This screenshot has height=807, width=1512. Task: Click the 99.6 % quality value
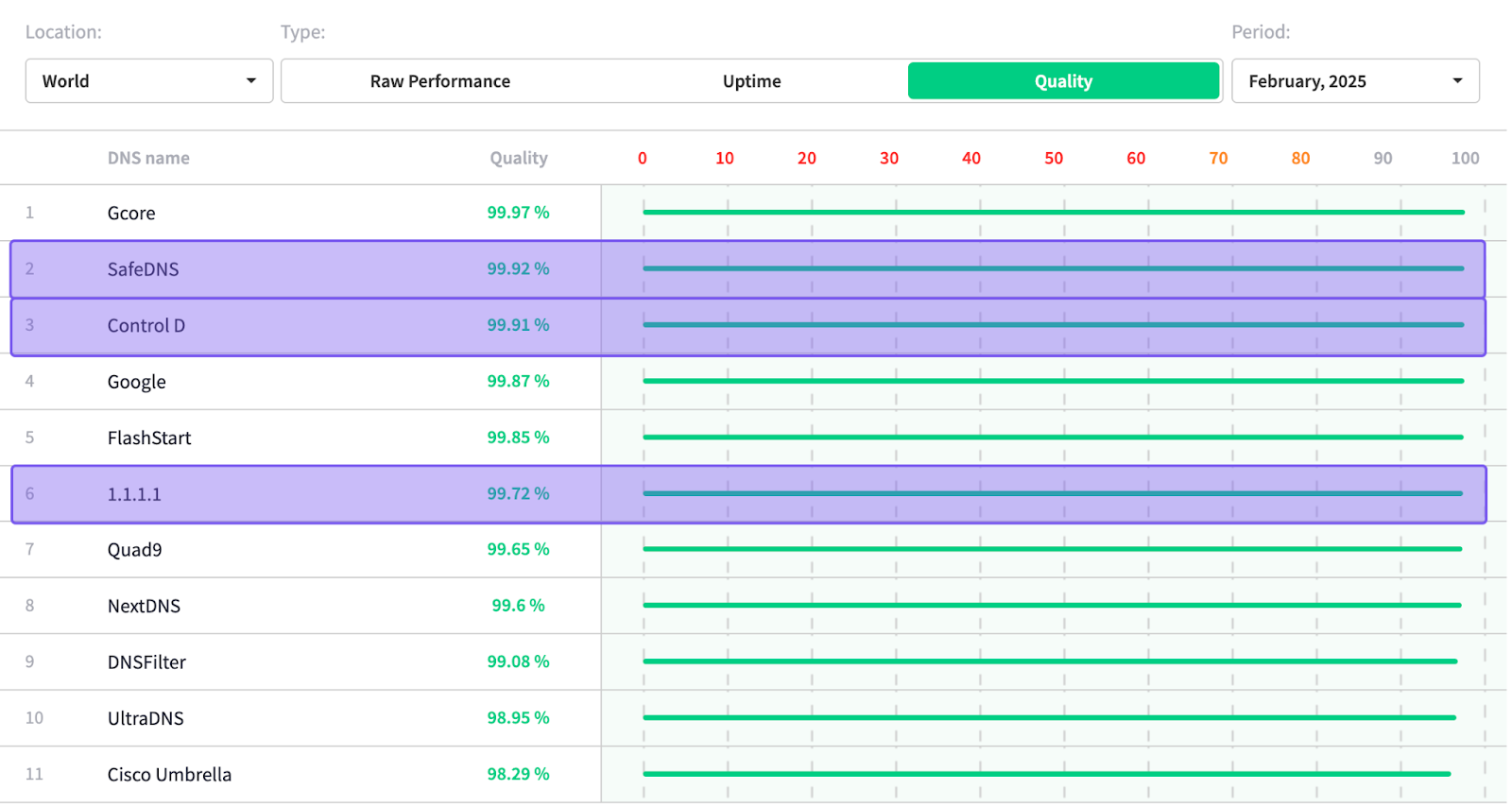click(518, 606)
